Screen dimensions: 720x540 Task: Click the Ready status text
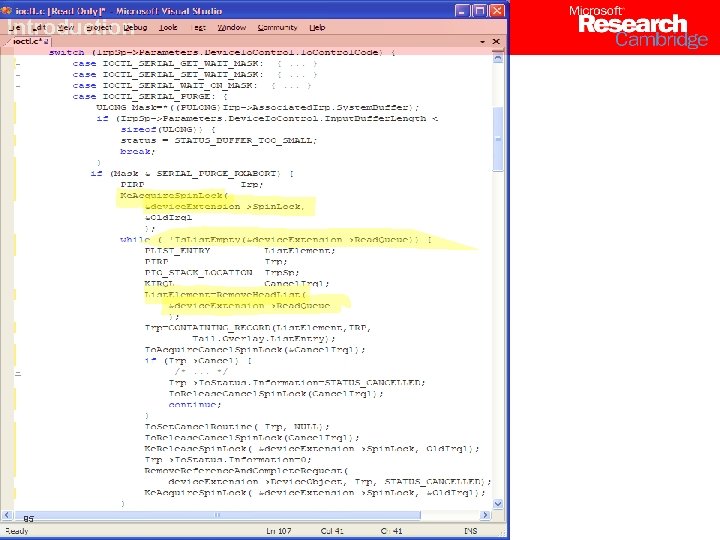pyautogui.click(x=17, y=531)
